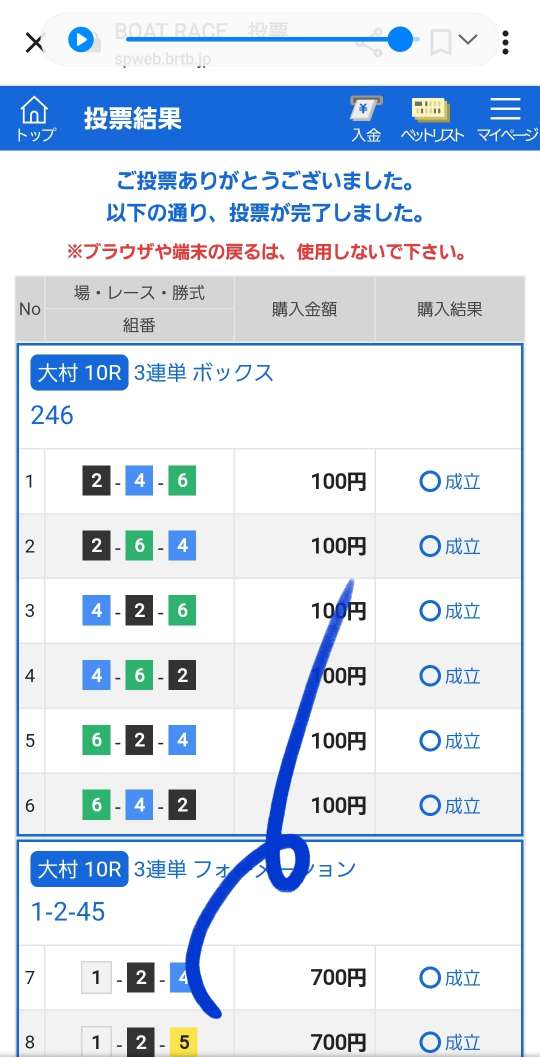
Task: Click the black boat number 2 in row 1
Action: pyautogui.click(x=96, y=481)
